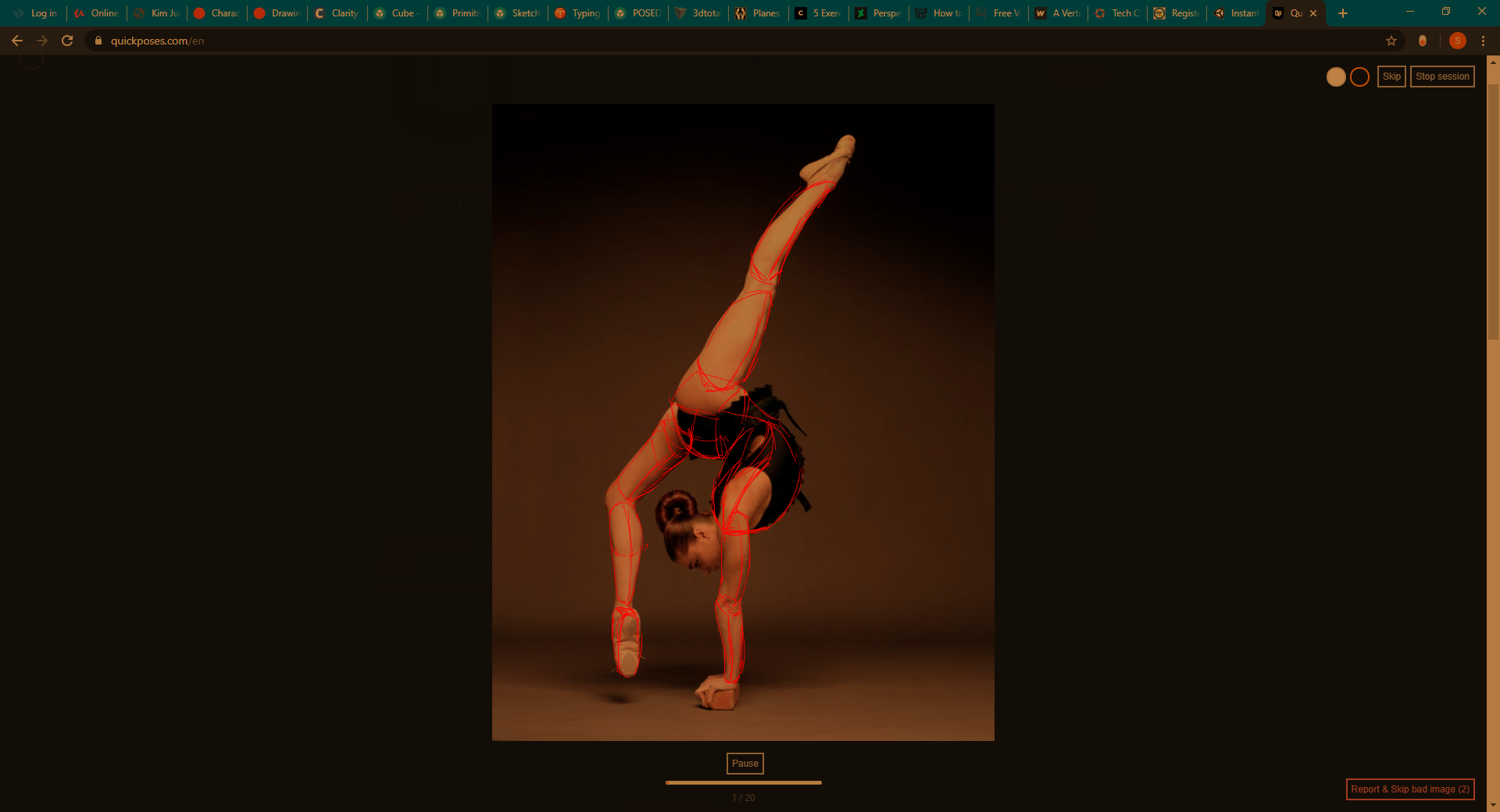Navigate back using the back arrow
The image size is (1500, 812).
(17, 41)
